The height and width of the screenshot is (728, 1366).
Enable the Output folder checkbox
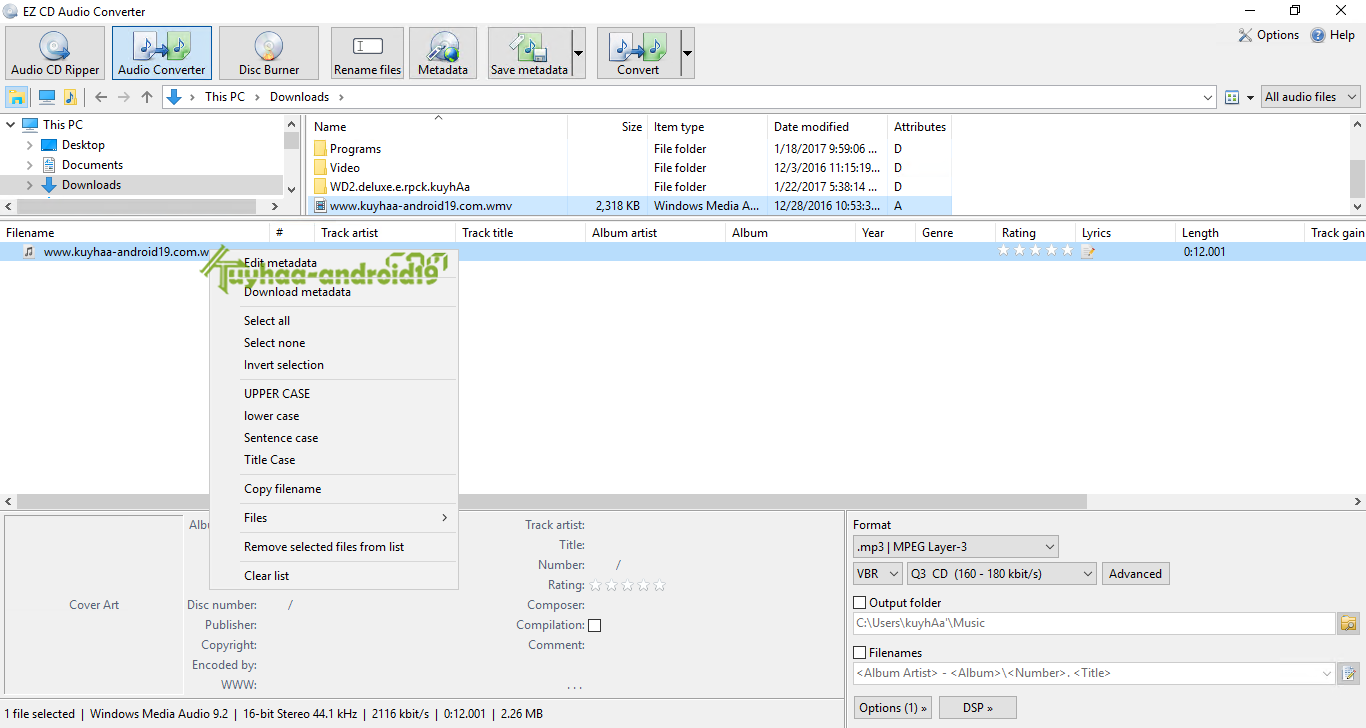(x=859, y=603)
